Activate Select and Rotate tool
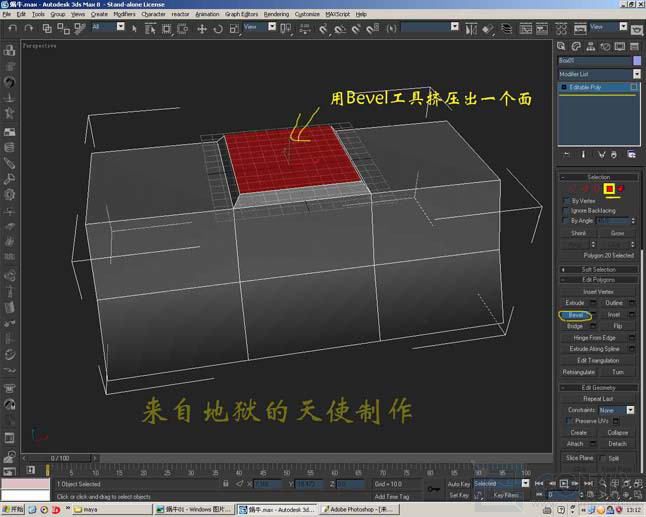 [218, 28]
